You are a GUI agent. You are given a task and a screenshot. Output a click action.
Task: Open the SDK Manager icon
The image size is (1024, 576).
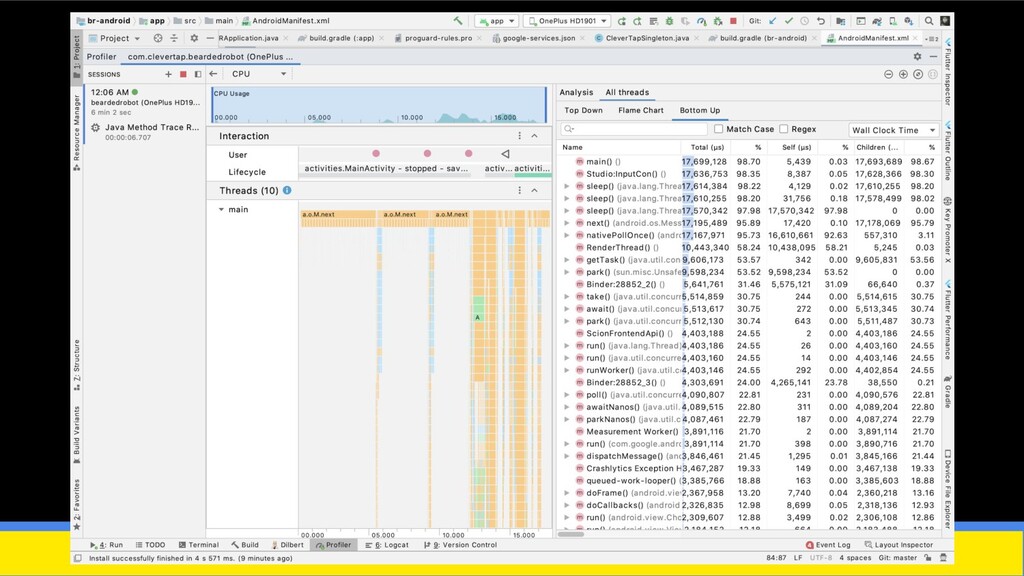pyautogui.click(x=909, y=21)
